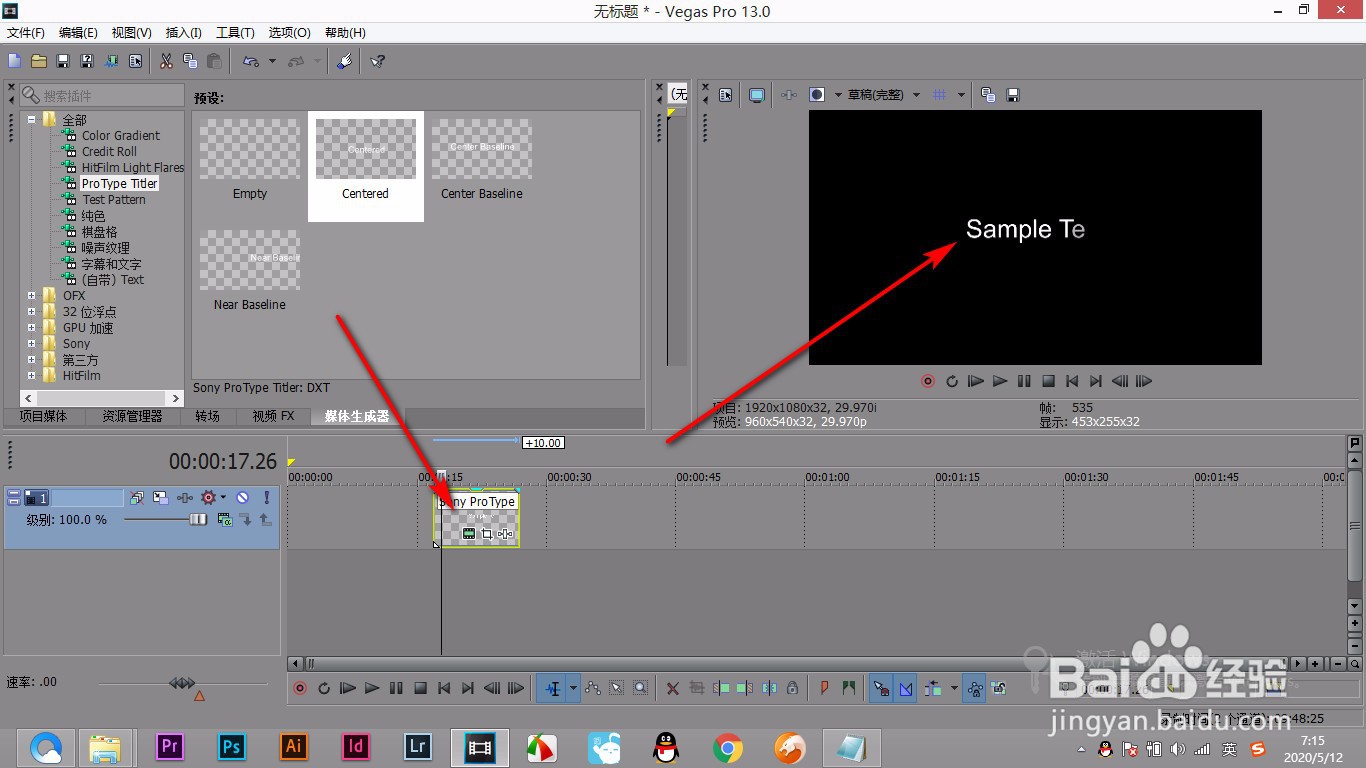Open event Pan/Crop on Sony ProType clip

[x=487, y=534]
